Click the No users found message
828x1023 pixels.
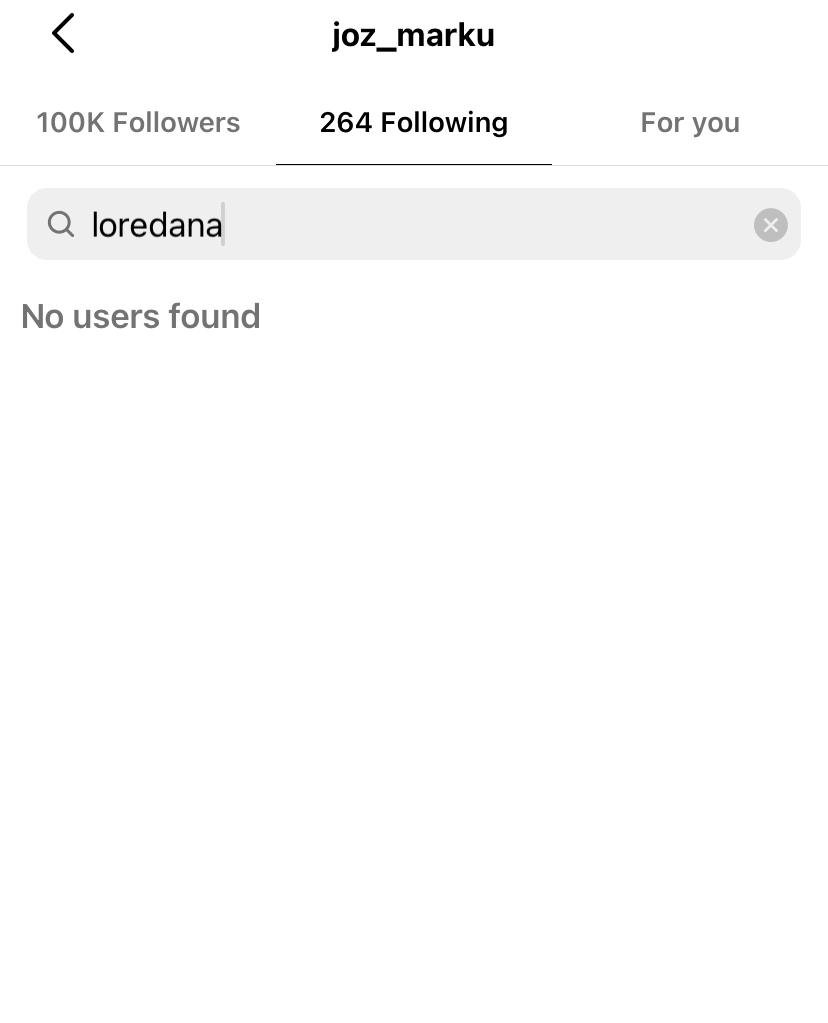(x=141, y=317)
